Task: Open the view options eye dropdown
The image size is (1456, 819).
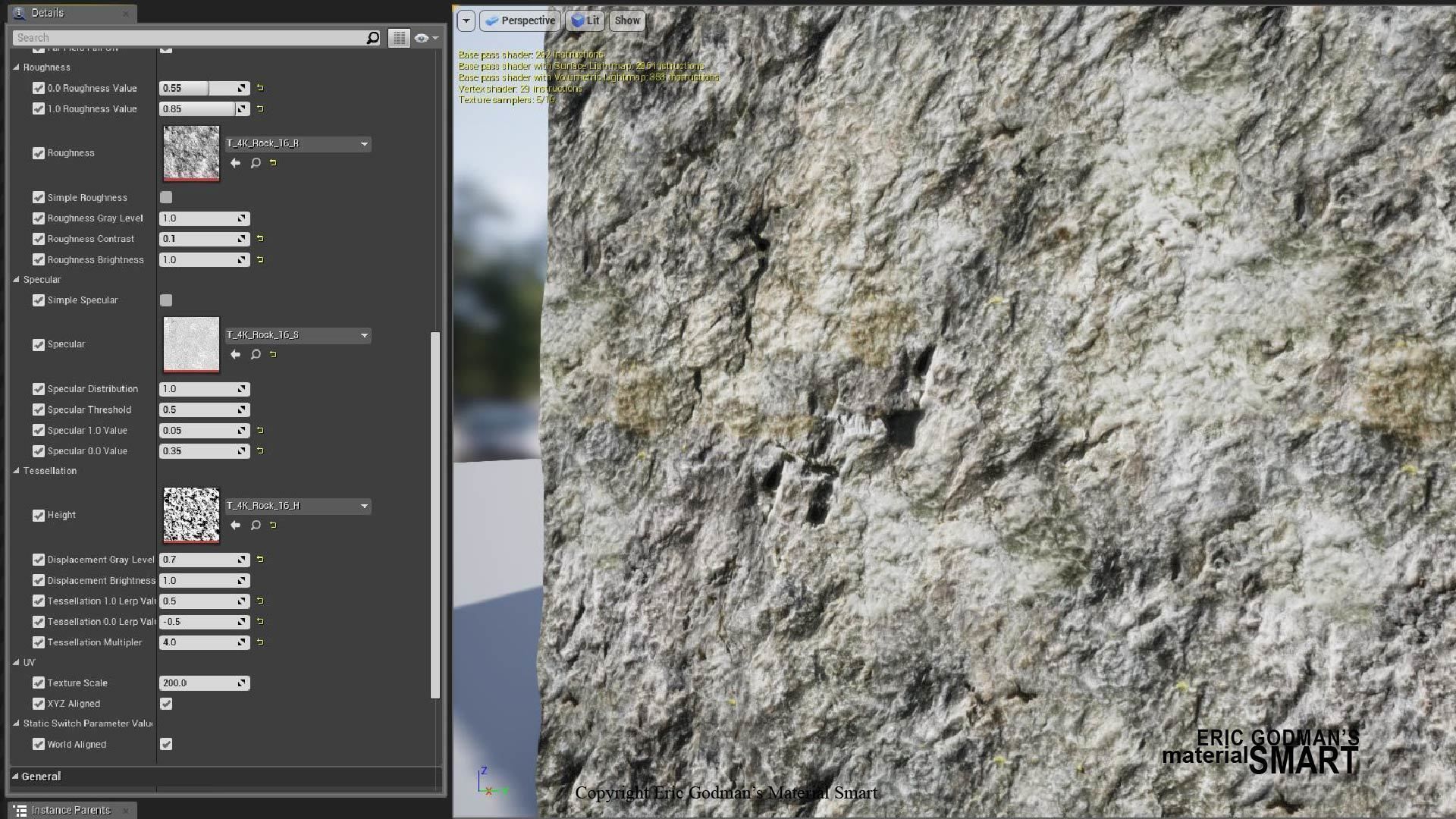Action: [x=426, y=38]
